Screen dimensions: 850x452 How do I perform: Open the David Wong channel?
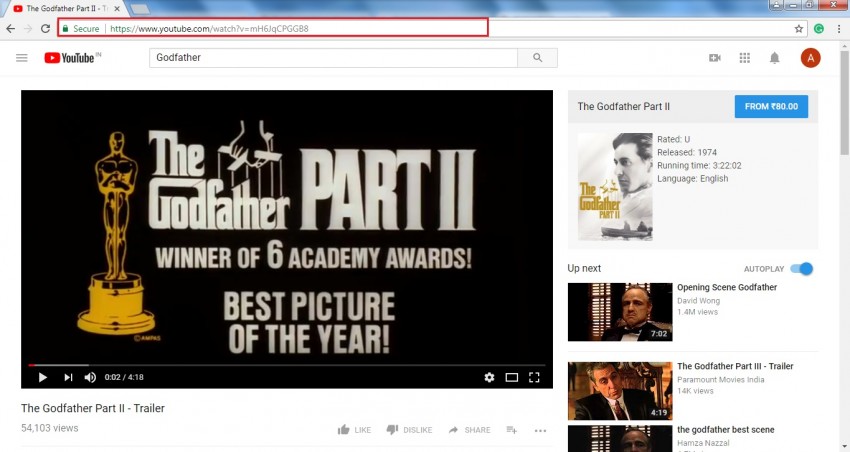click(698, 301)
